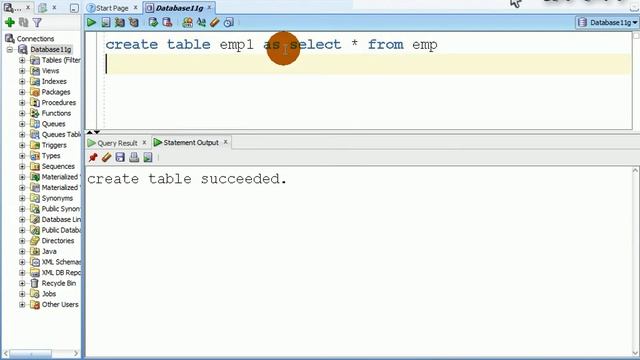Select the XML Schemas tree item
The height and width of the screenshot is (360, 640).
[x=61, y=262]
